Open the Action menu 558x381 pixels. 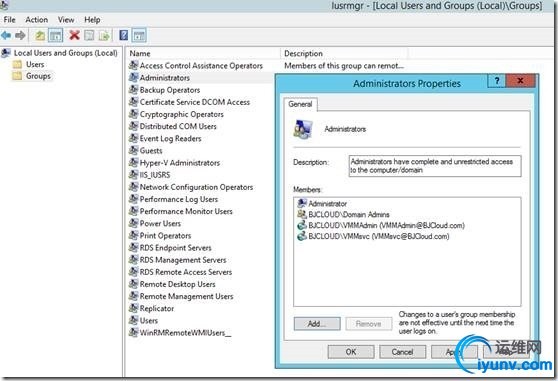36,20
